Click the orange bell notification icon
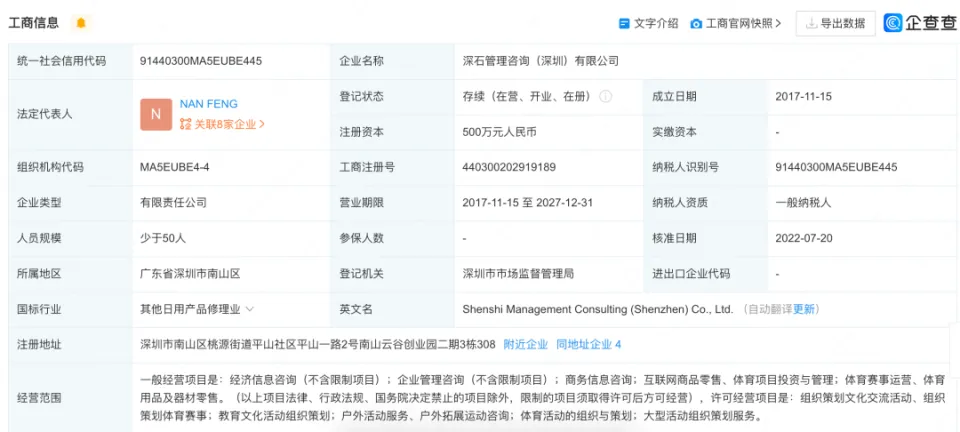The height and width of the screenshot is (432, 960). 80,23
